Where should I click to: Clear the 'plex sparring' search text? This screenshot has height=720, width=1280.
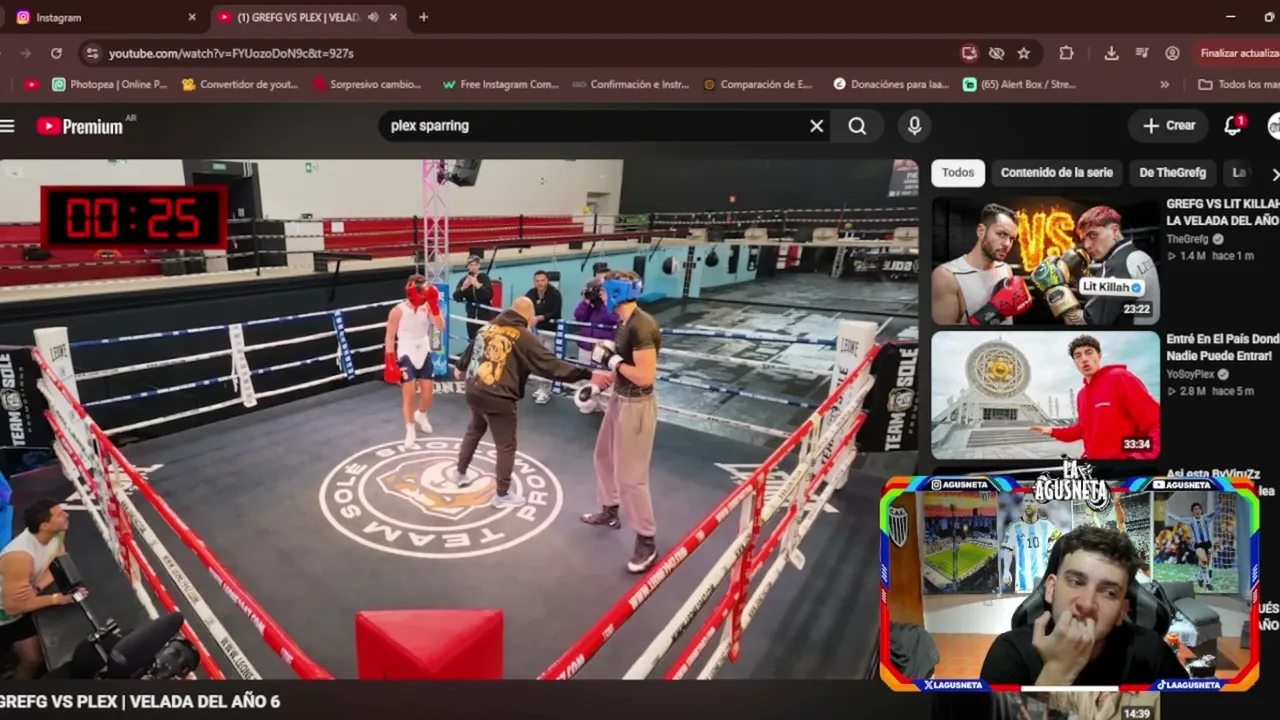click(x=816, y=126)
